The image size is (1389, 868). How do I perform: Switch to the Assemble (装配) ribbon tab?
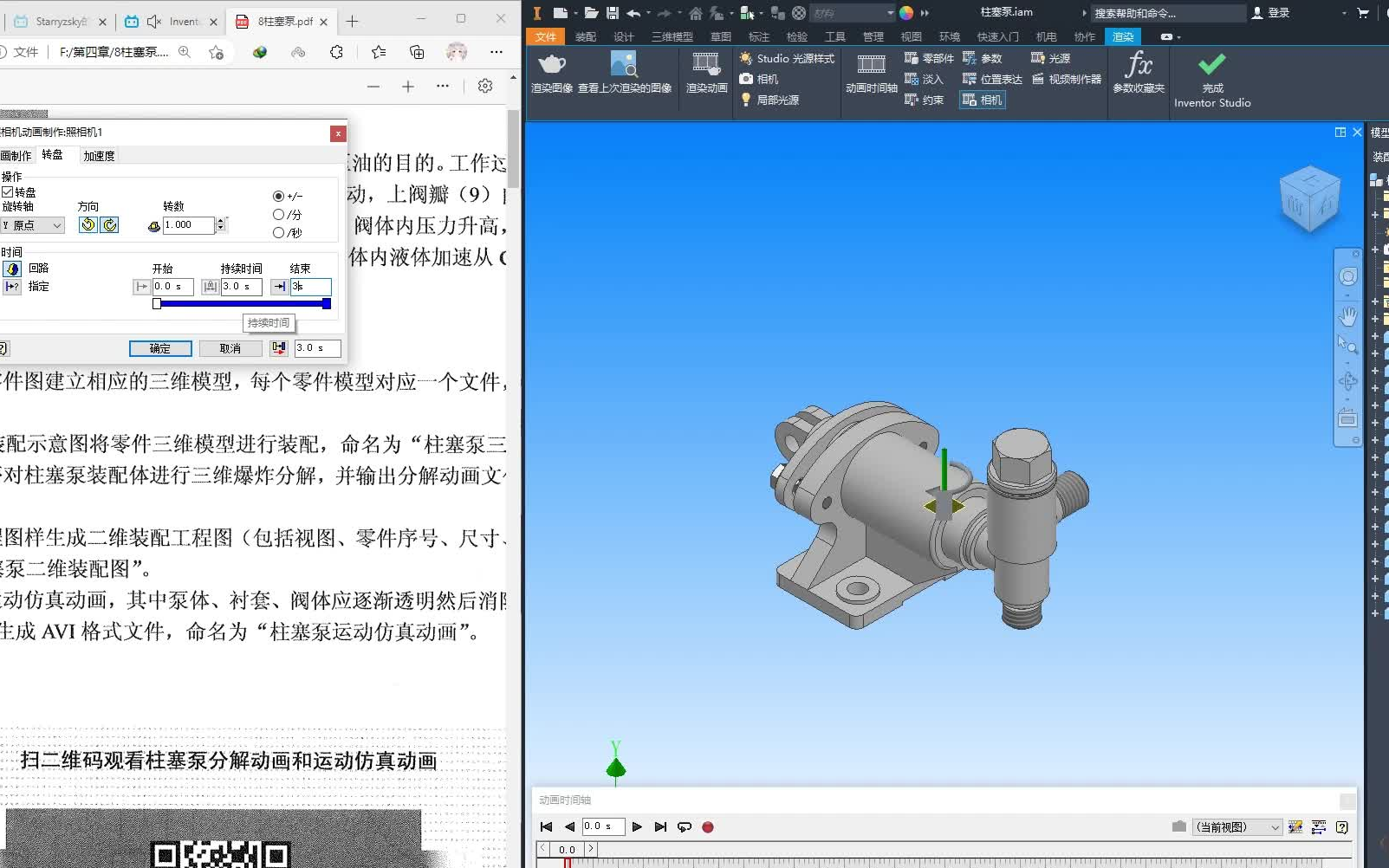click(x=586, y=36)
